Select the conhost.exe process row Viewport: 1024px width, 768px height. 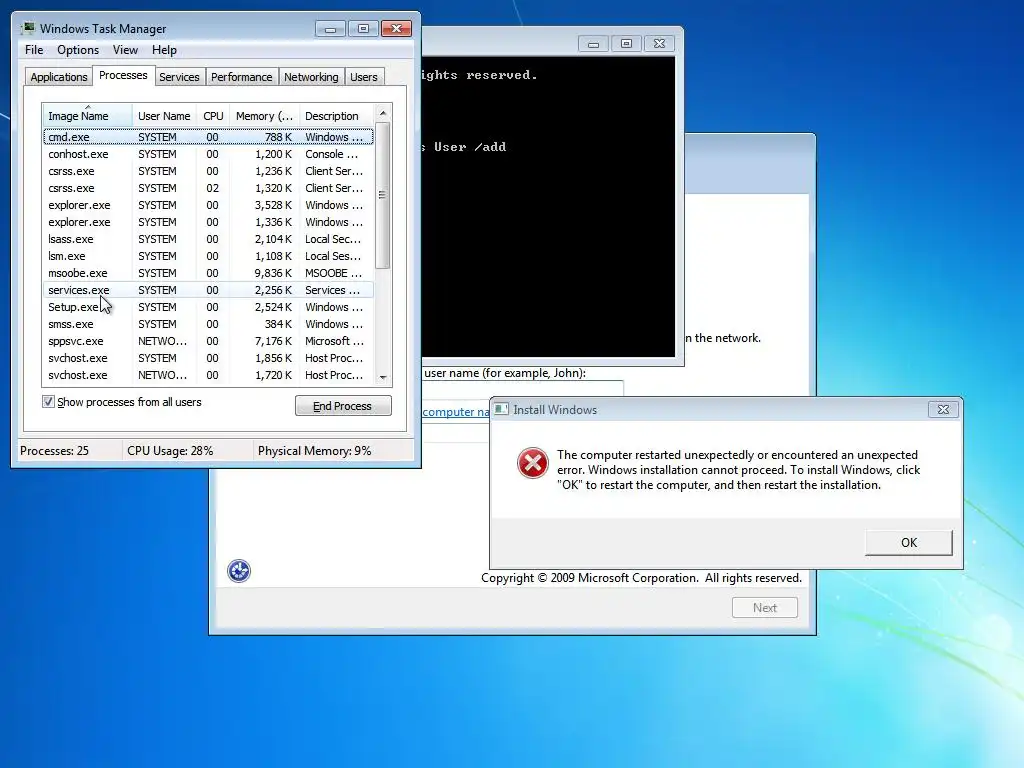208,154
